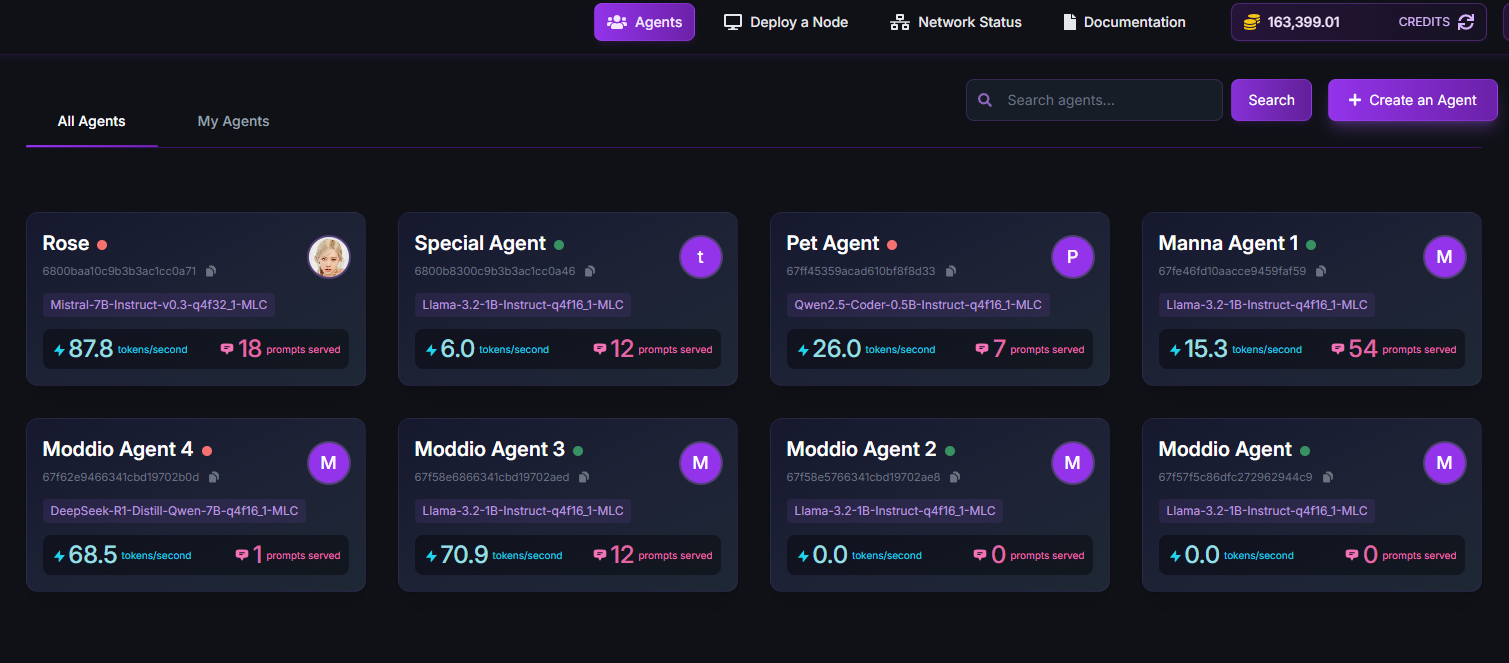1509x663 pixels.
Task: Click Create an Agent button
Action: [x=1412, y=100]
